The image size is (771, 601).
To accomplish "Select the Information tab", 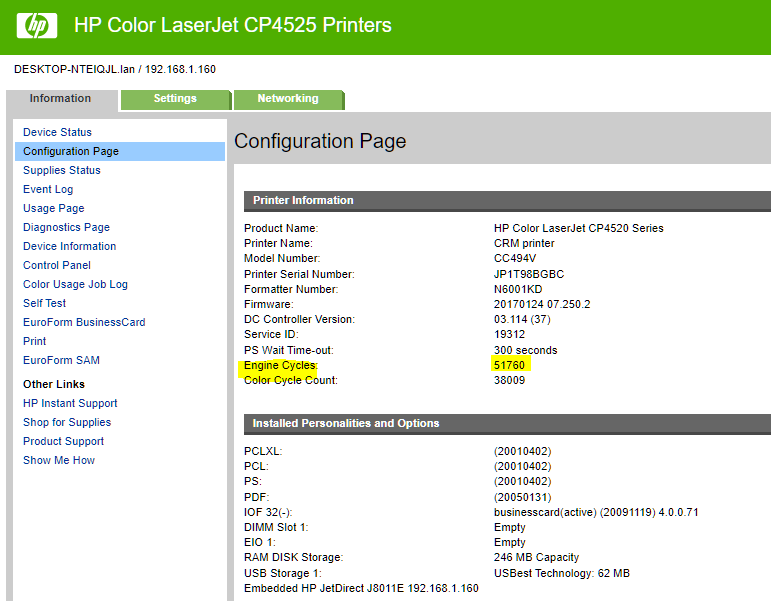I will point(60,99).
